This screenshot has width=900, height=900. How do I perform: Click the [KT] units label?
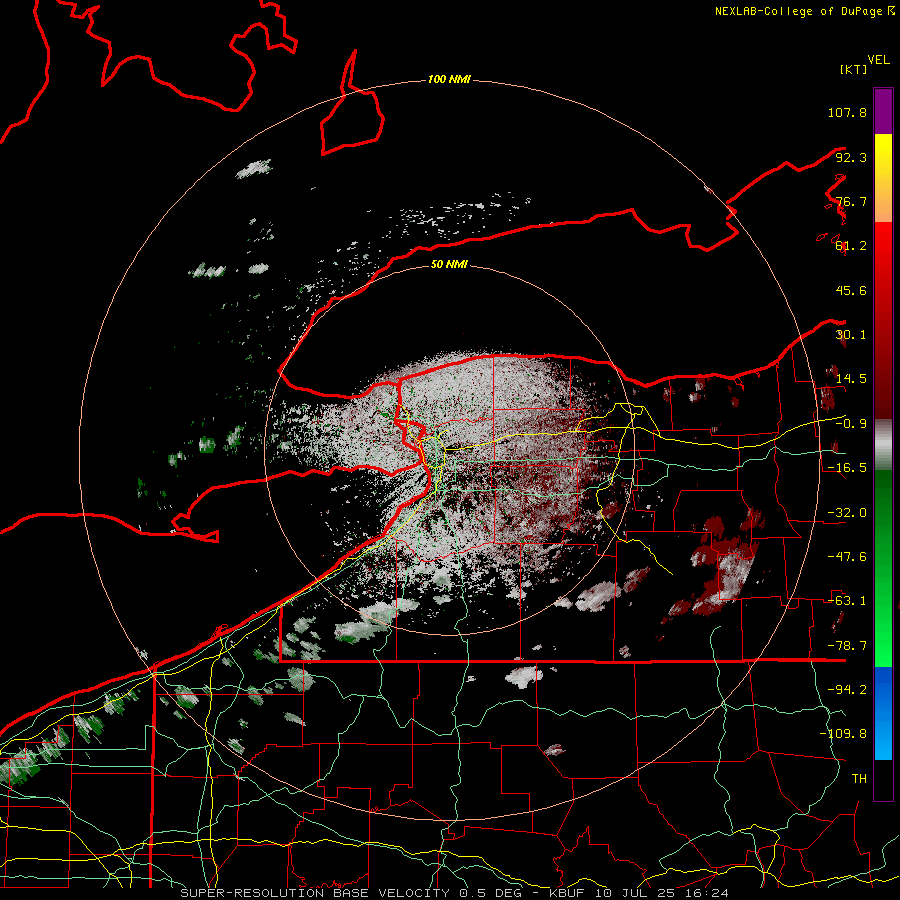[x=854, y=69]
